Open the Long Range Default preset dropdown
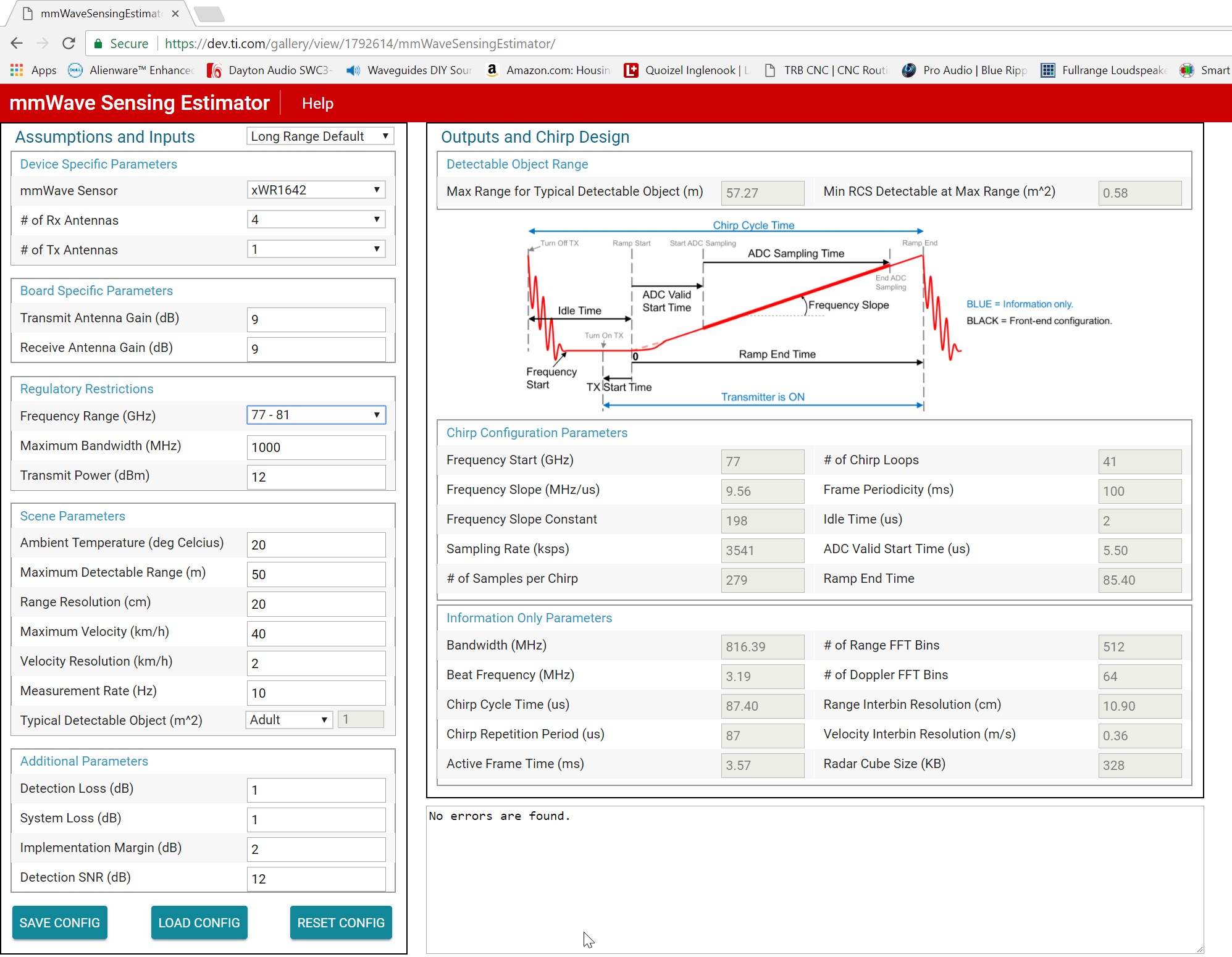This screenshot has height=957, width=1232. (x=319, y=136)
